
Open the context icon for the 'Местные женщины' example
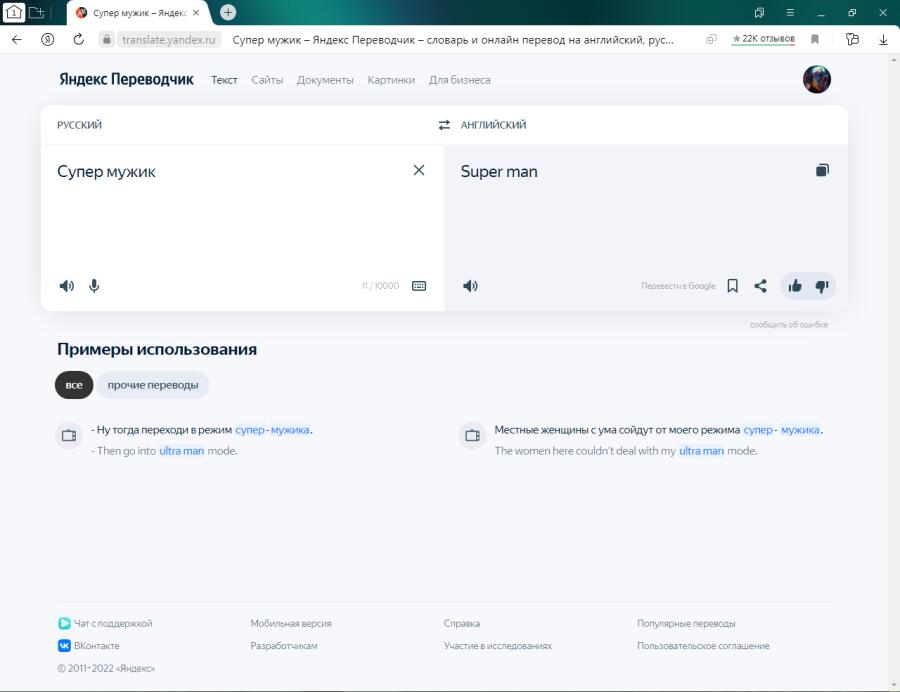click(472, 436)
